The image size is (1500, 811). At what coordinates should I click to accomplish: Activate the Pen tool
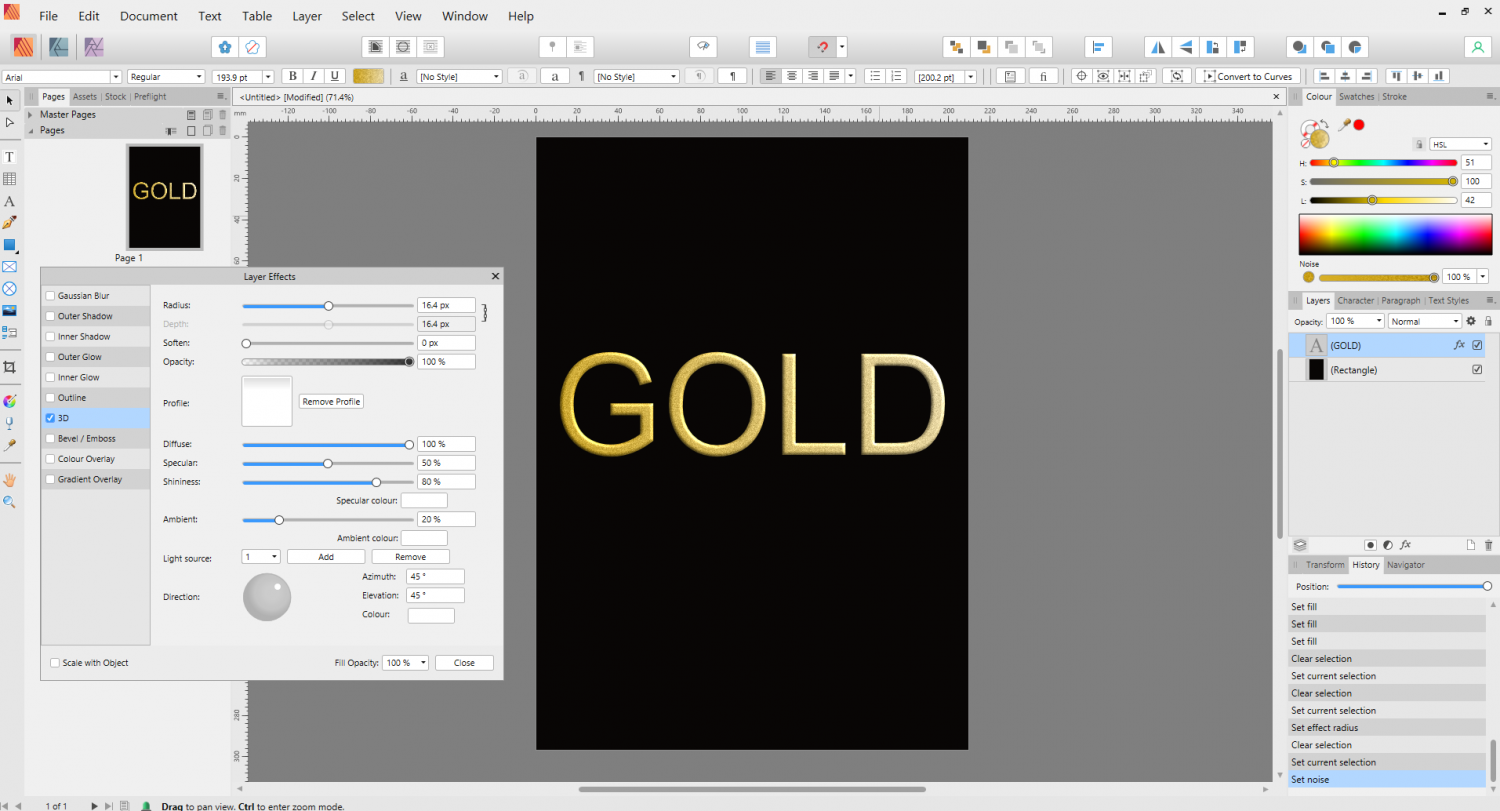pyautogui.click(x=9, y=222)
